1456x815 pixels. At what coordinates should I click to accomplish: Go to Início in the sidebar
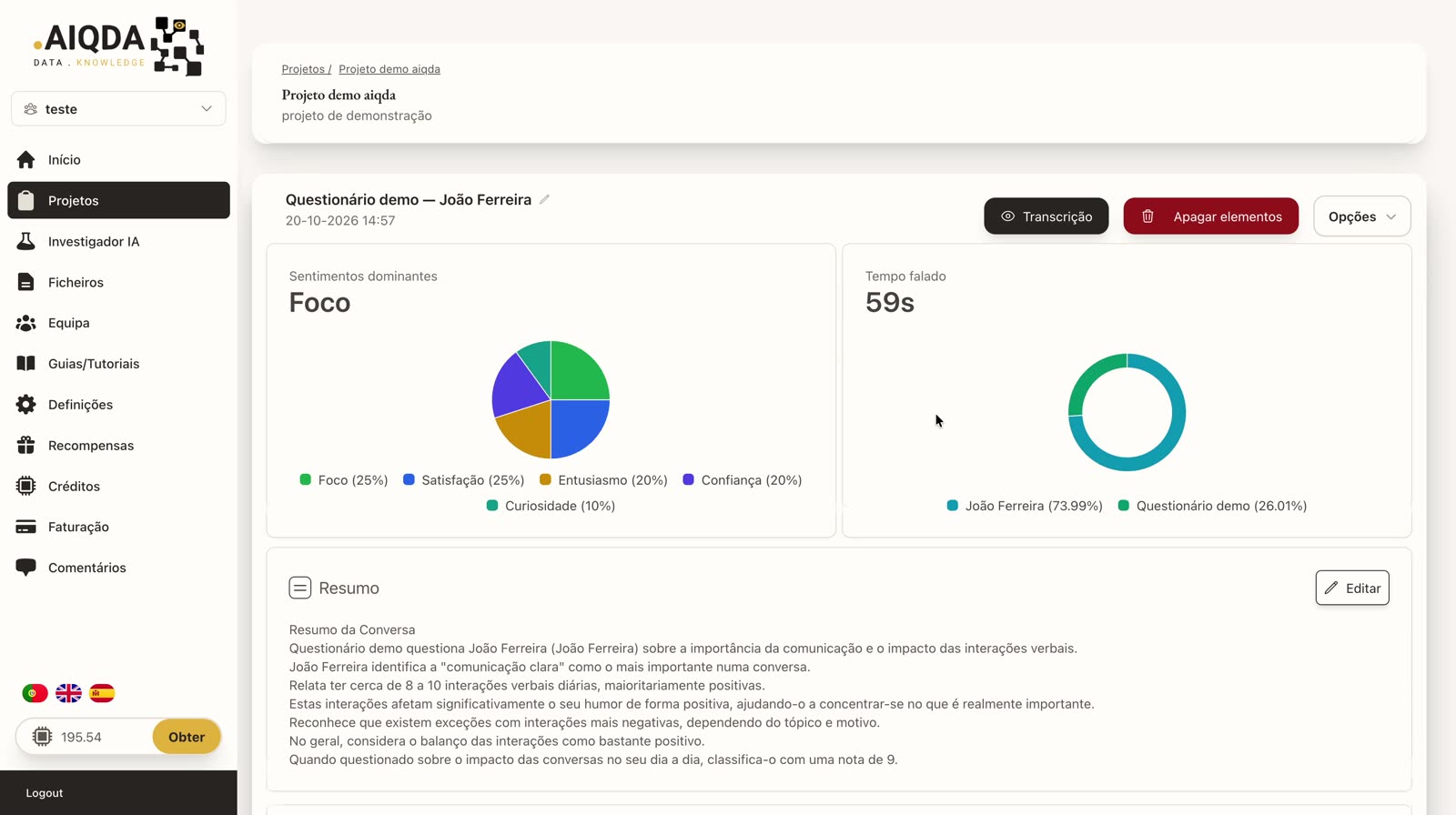point(118,160)
